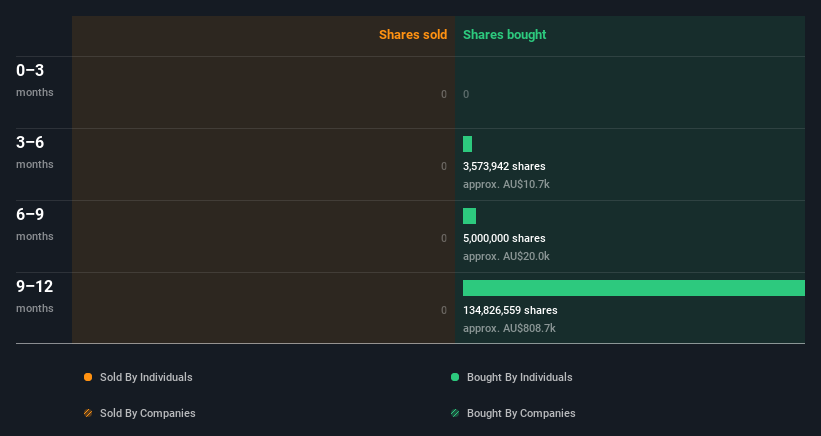
Task: Click the approx. AU$808.7k amount
Action: pyautogui.click(x=509, y=328)
